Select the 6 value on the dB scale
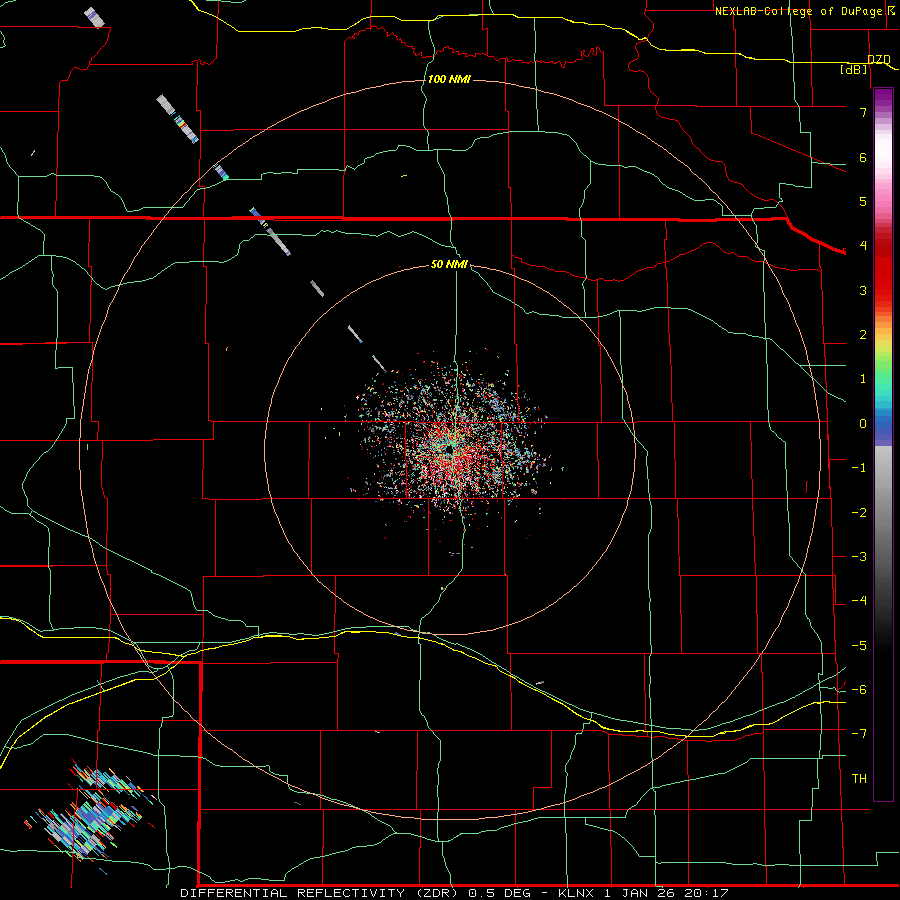Viewport: 900px width, 900px height. click(x=863, y=157)
